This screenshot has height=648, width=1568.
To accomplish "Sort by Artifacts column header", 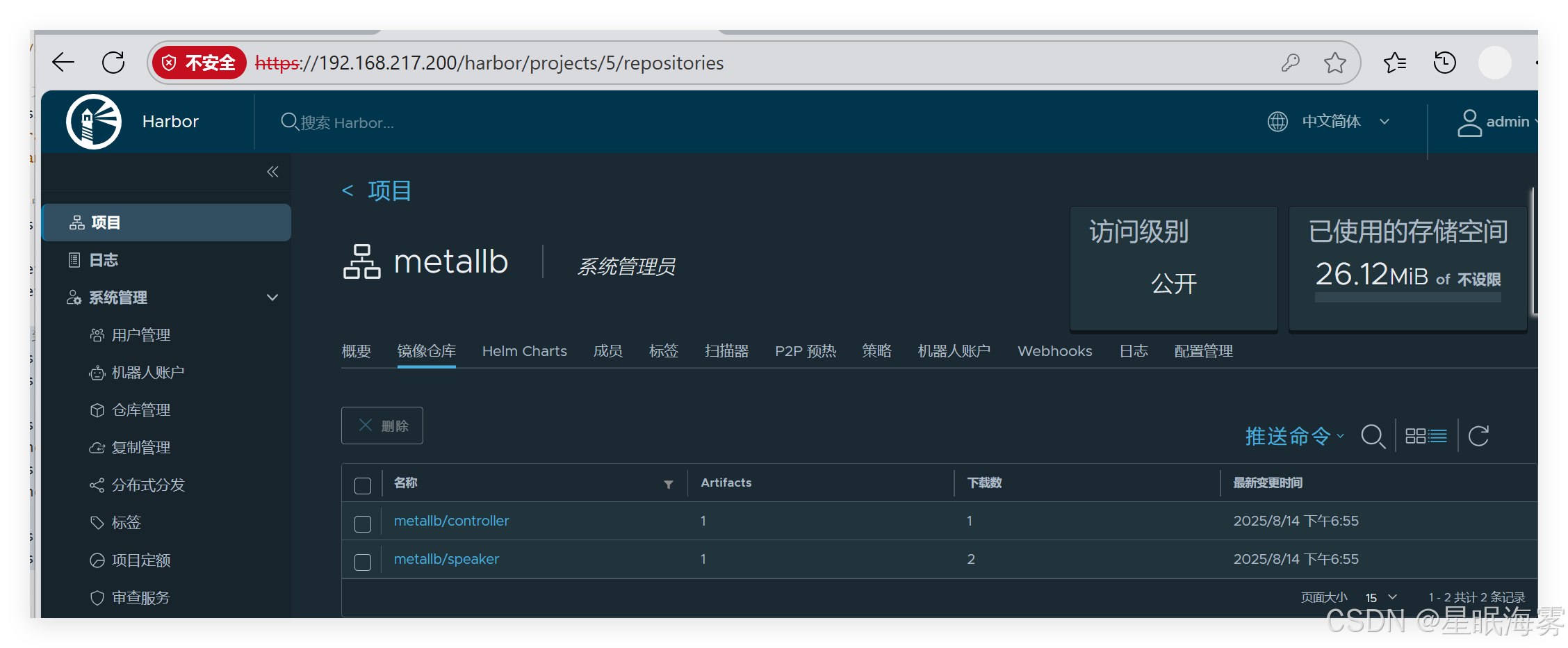I will tap(726, 483).
